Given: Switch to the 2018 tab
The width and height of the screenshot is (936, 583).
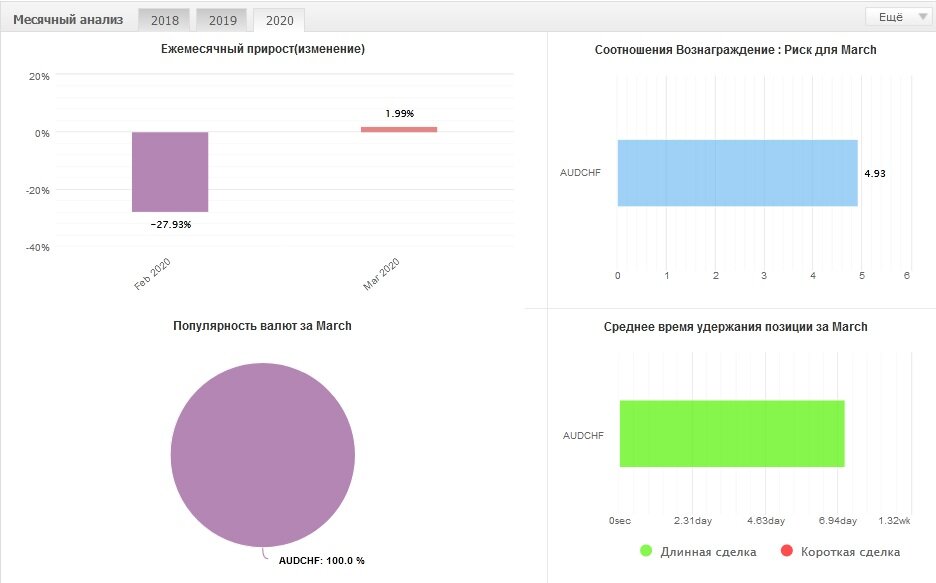Looking at the screenshot, I should coord(164,20).
